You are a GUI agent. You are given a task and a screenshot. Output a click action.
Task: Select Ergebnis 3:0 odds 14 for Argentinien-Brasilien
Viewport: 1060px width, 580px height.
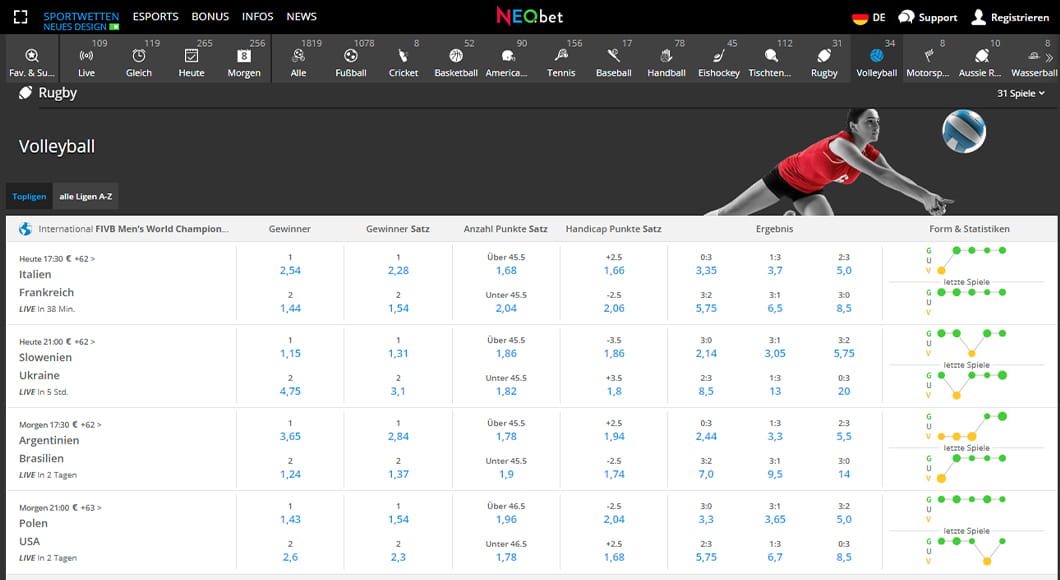[844, 474]
